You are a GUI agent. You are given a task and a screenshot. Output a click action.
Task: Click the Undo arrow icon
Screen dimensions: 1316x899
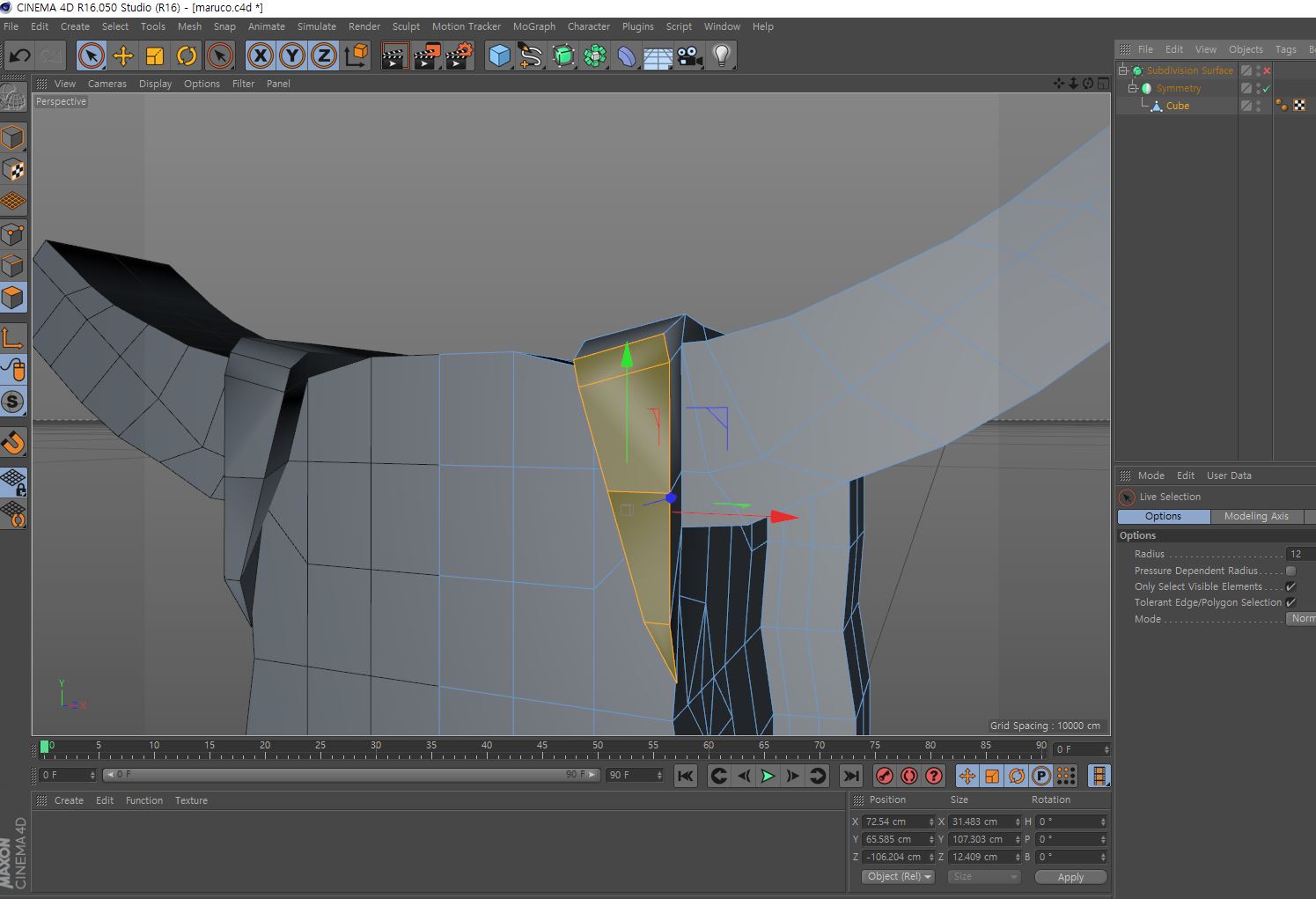(x=19, y=56)
